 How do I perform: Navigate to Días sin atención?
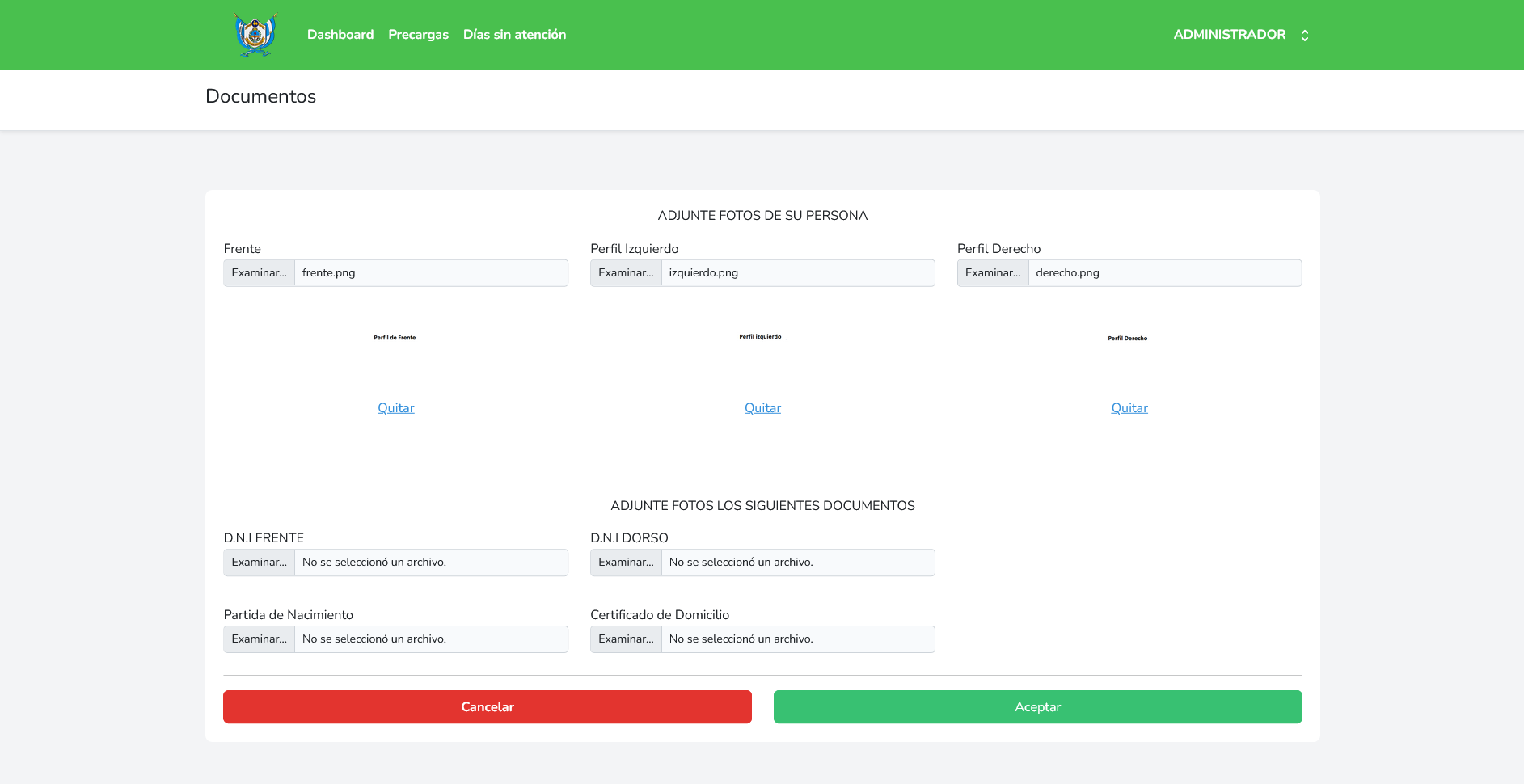514,35
